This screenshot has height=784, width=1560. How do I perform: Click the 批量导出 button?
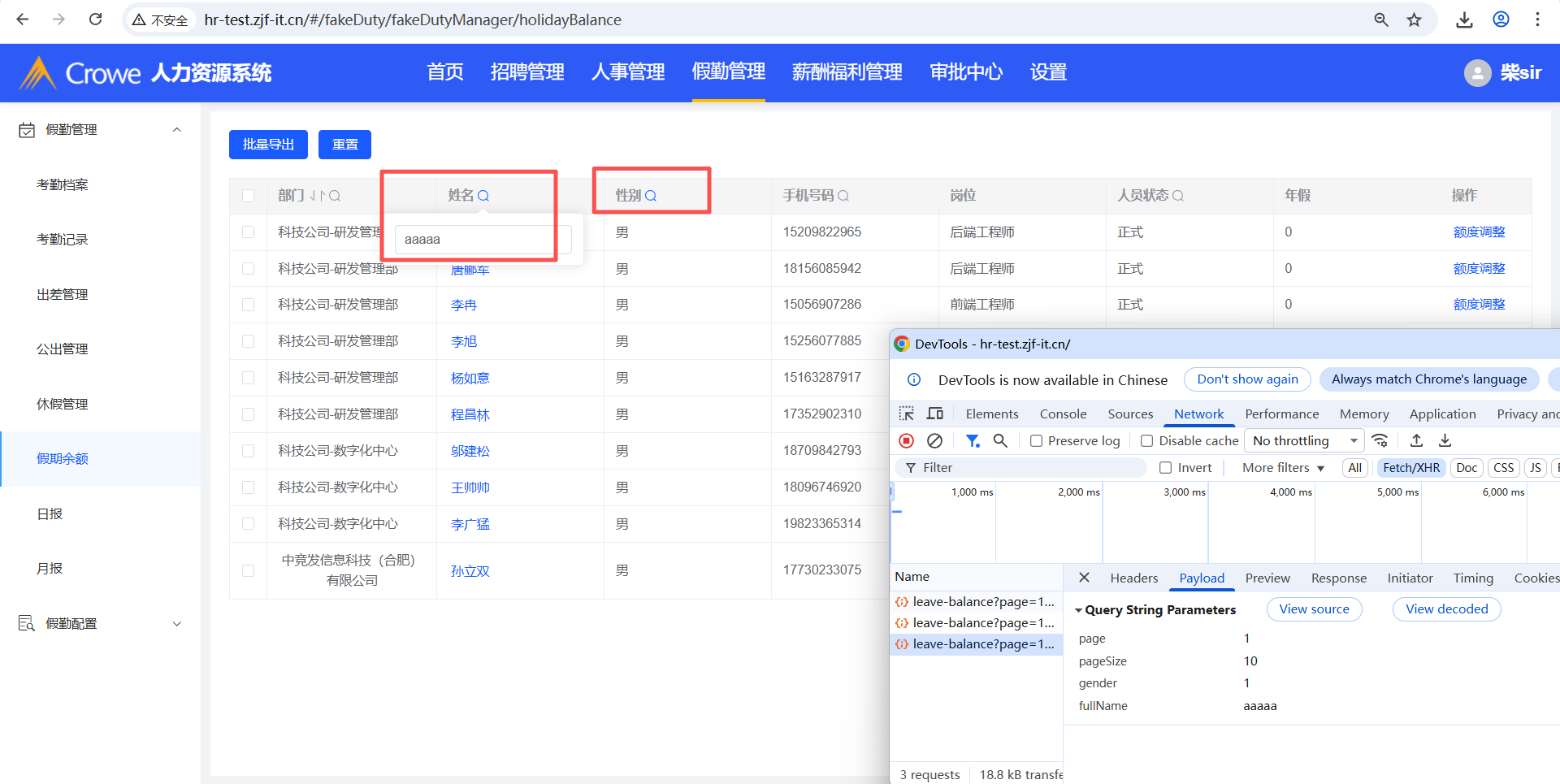coord(268,145)
